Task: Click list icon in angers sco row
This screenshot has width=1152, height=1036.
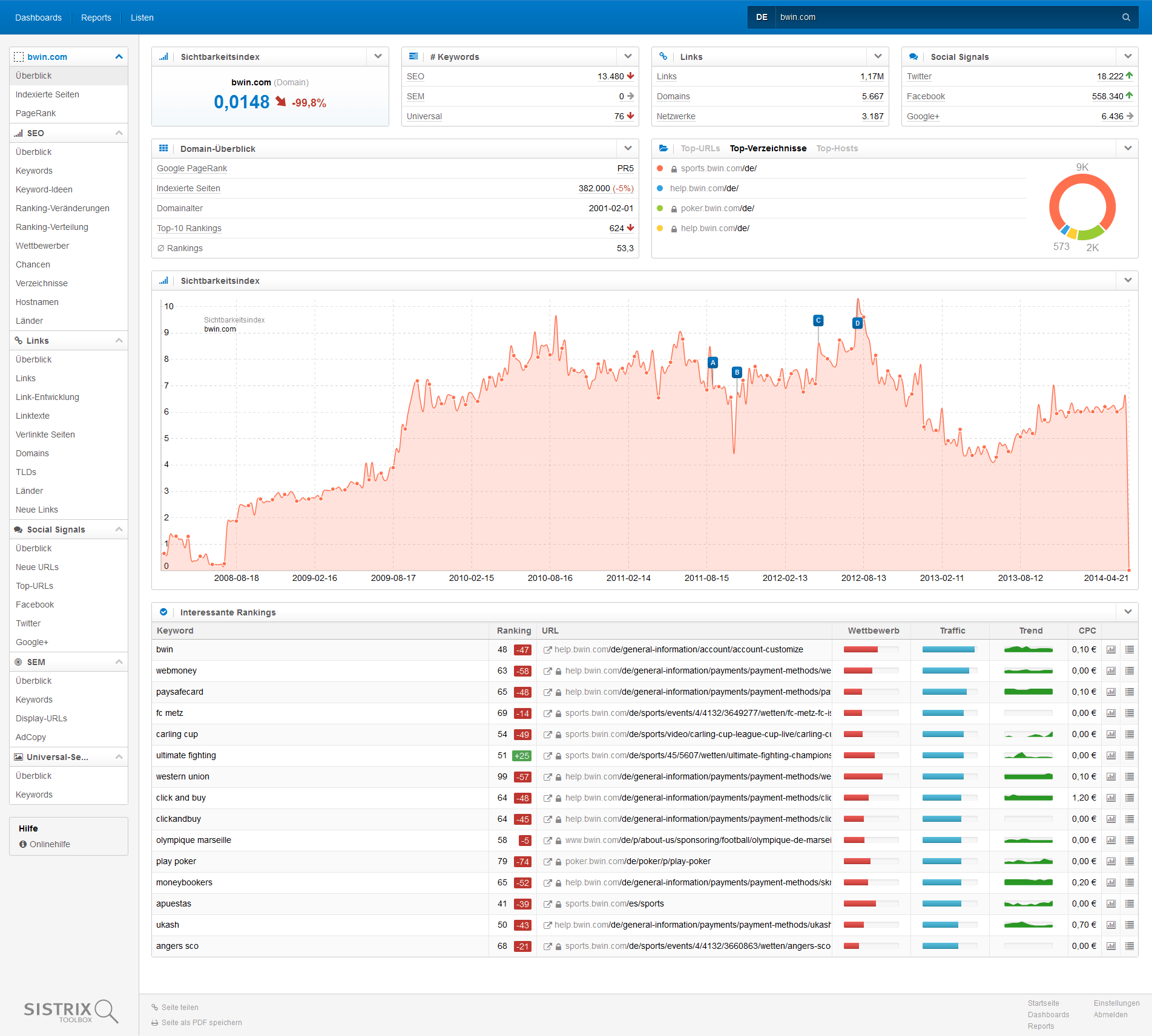Action: [x=1130, y=946]
